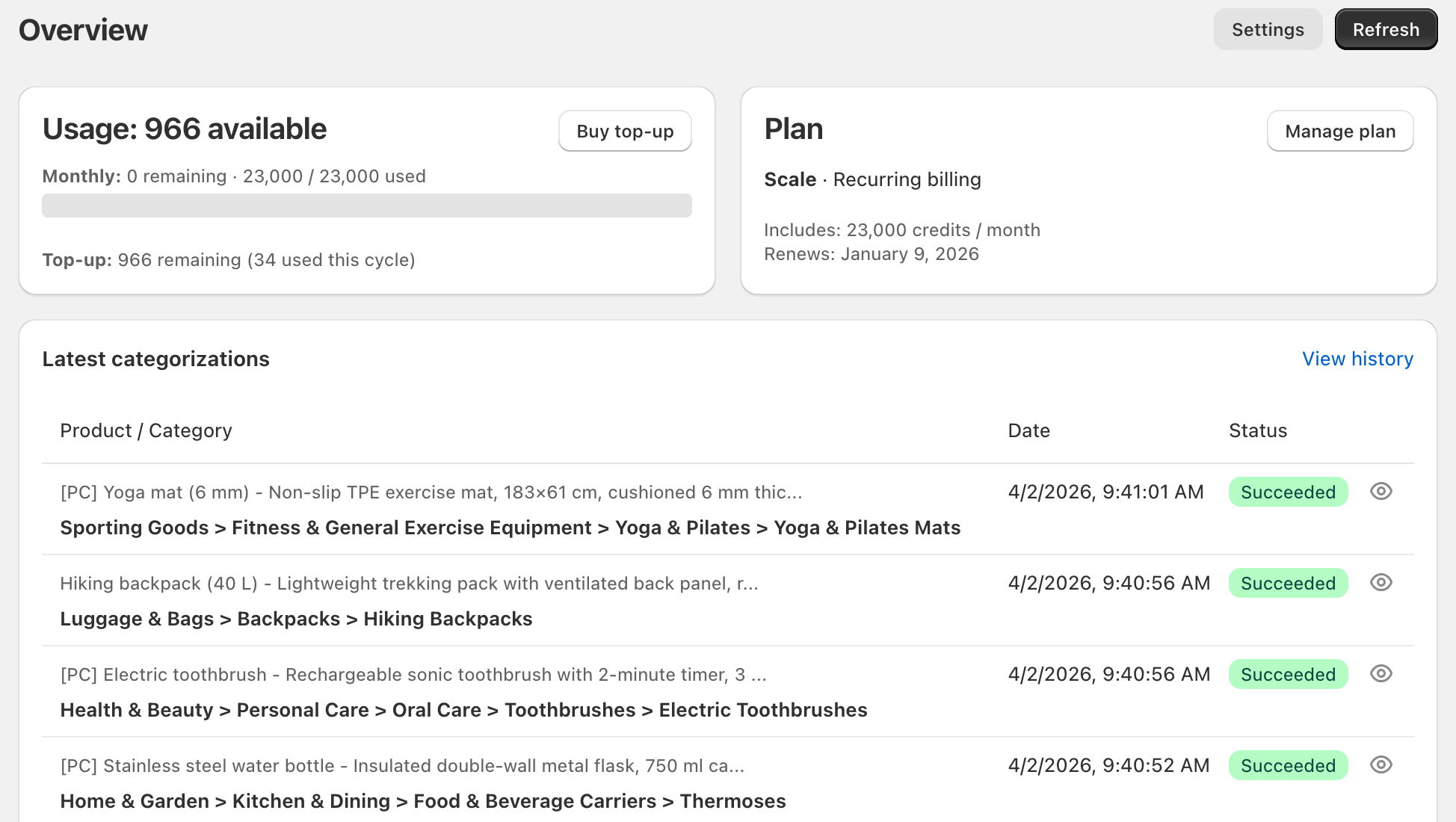Select the Hiking backpack product description
Viewport: 1456px width, 822px height.
(x=410, y=584)
